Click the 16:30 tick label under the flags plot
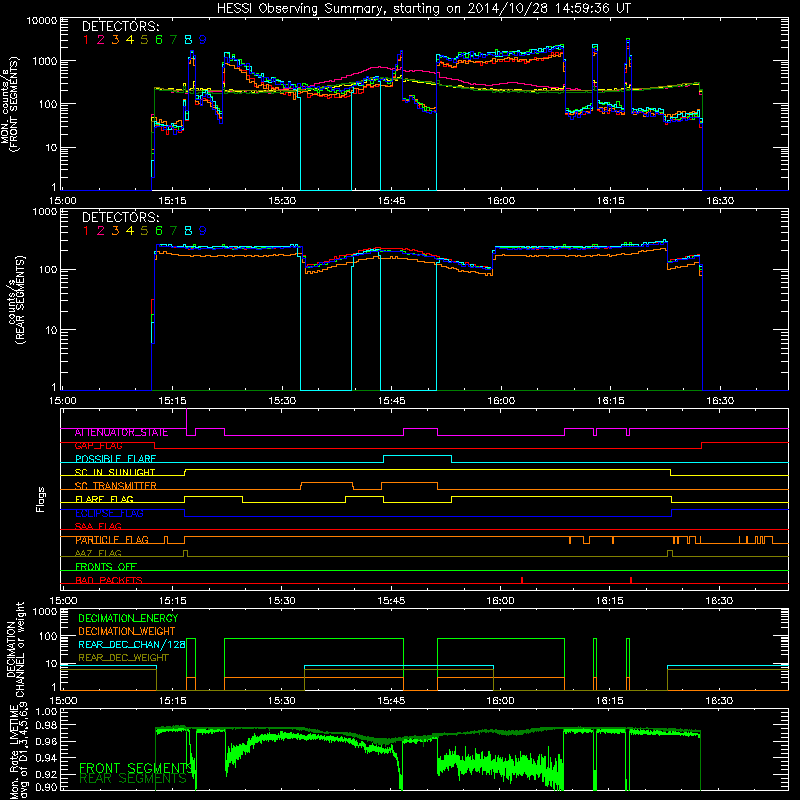 tap(719, 600)
